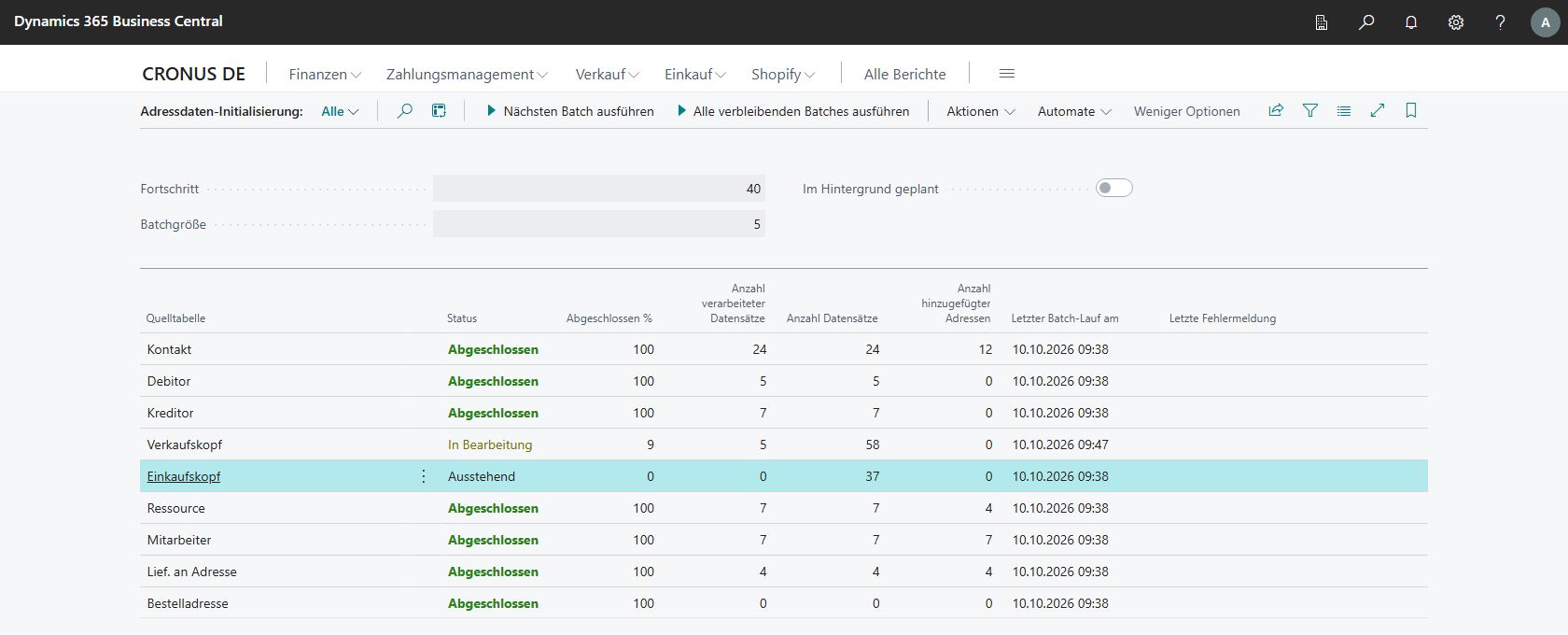Open the Tell Me search magnifier in header
Screen dimensions: 1568x635
(1366, 22)
